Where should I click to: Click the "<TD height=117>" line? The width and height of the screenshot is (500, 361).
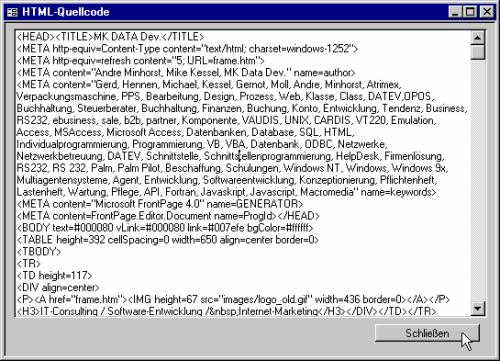[54, 276]
